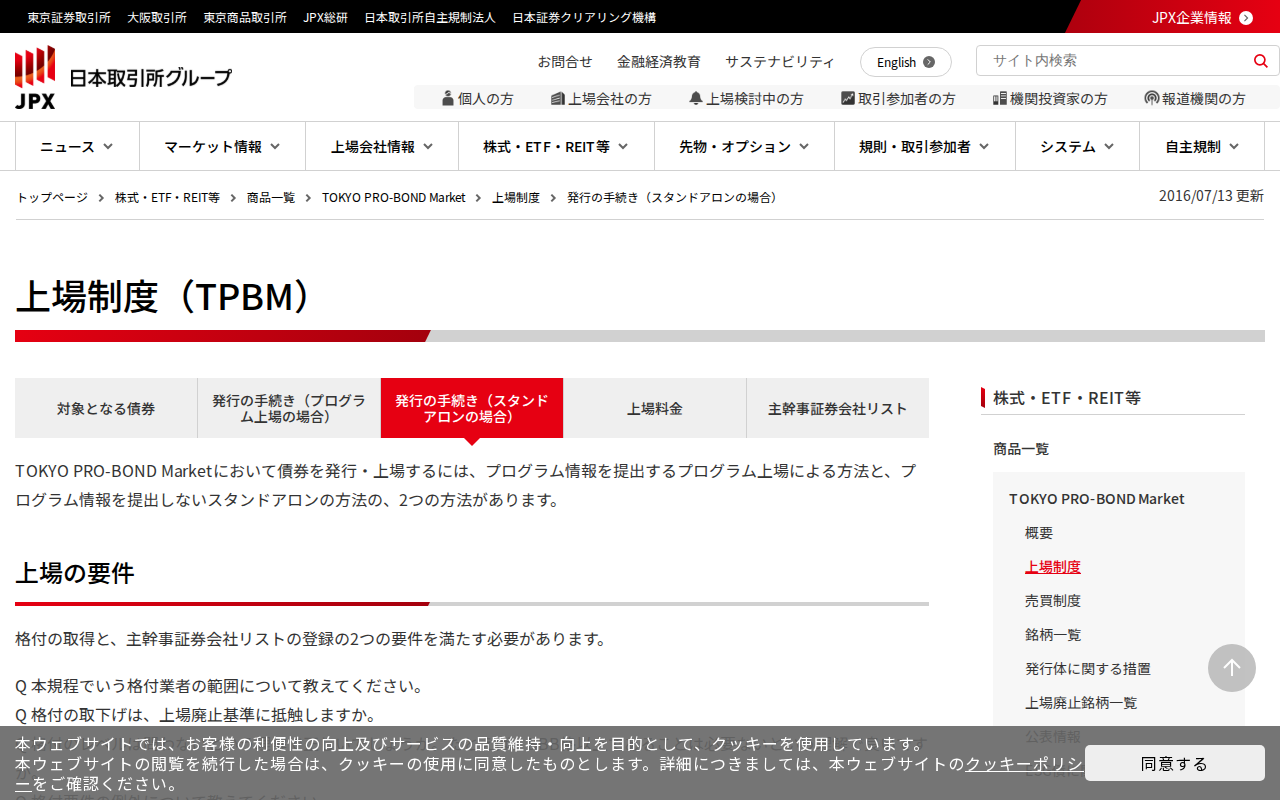The image size is (1280, 800).
Task: Click the person icon for 個人の方
Action: point(448,98)
